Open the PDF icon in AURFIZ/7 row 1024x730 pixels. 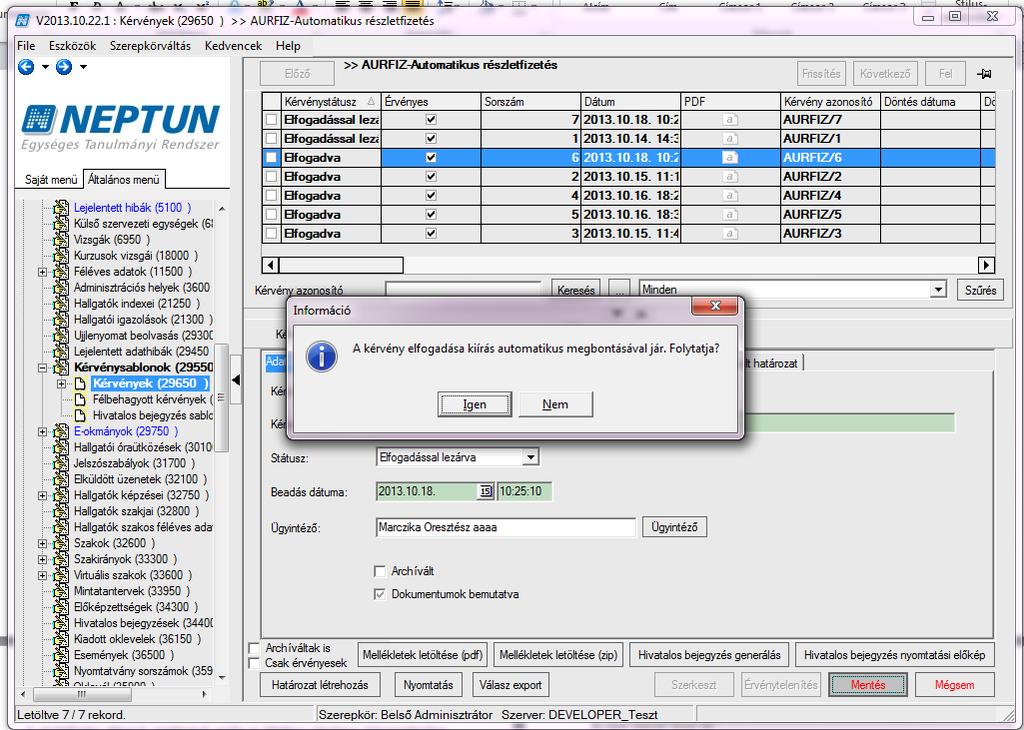[x=730, y=119]
